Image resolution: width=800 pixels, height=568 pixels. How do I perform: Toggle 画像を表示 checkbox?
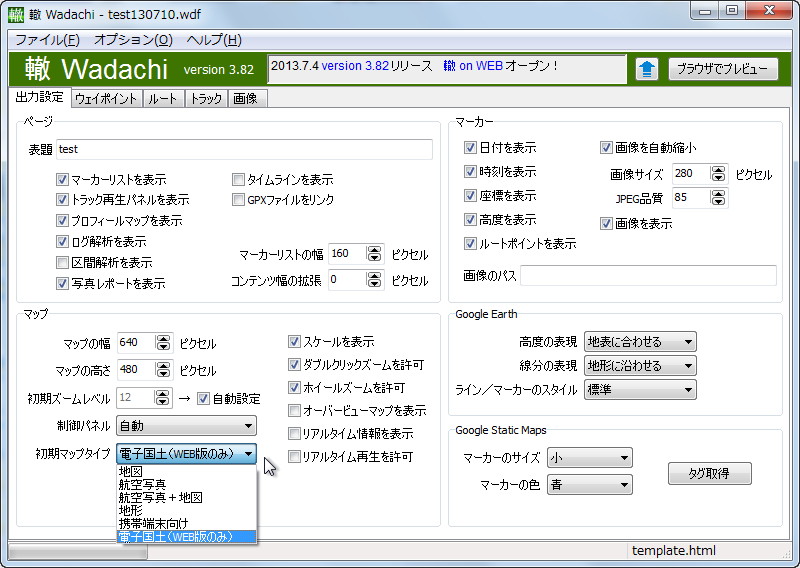tap(606, 223)
